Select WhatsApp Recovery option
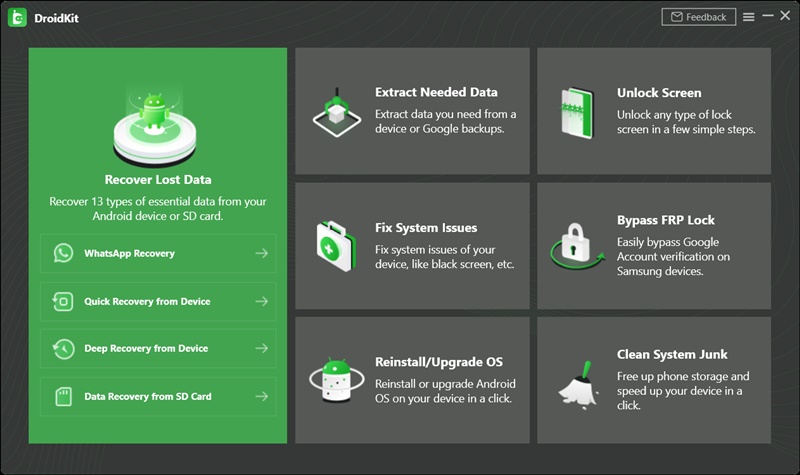Viewport: 800px width, 475px height. (x=129, y=254)
